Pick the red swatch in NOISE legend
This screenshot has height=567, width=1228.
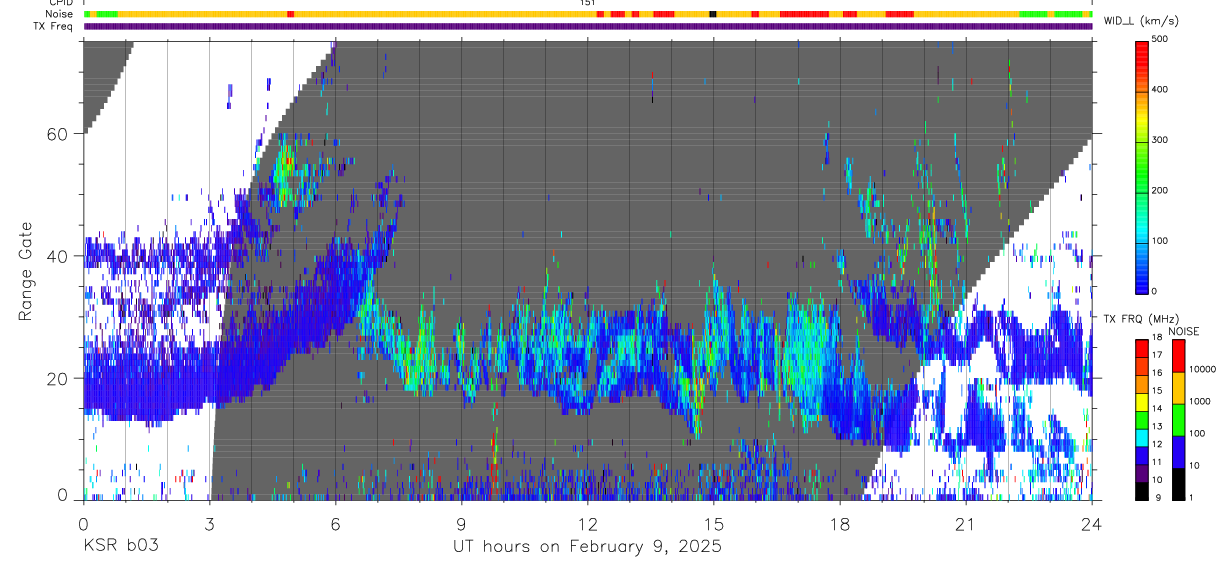(x=1178, y=355)
